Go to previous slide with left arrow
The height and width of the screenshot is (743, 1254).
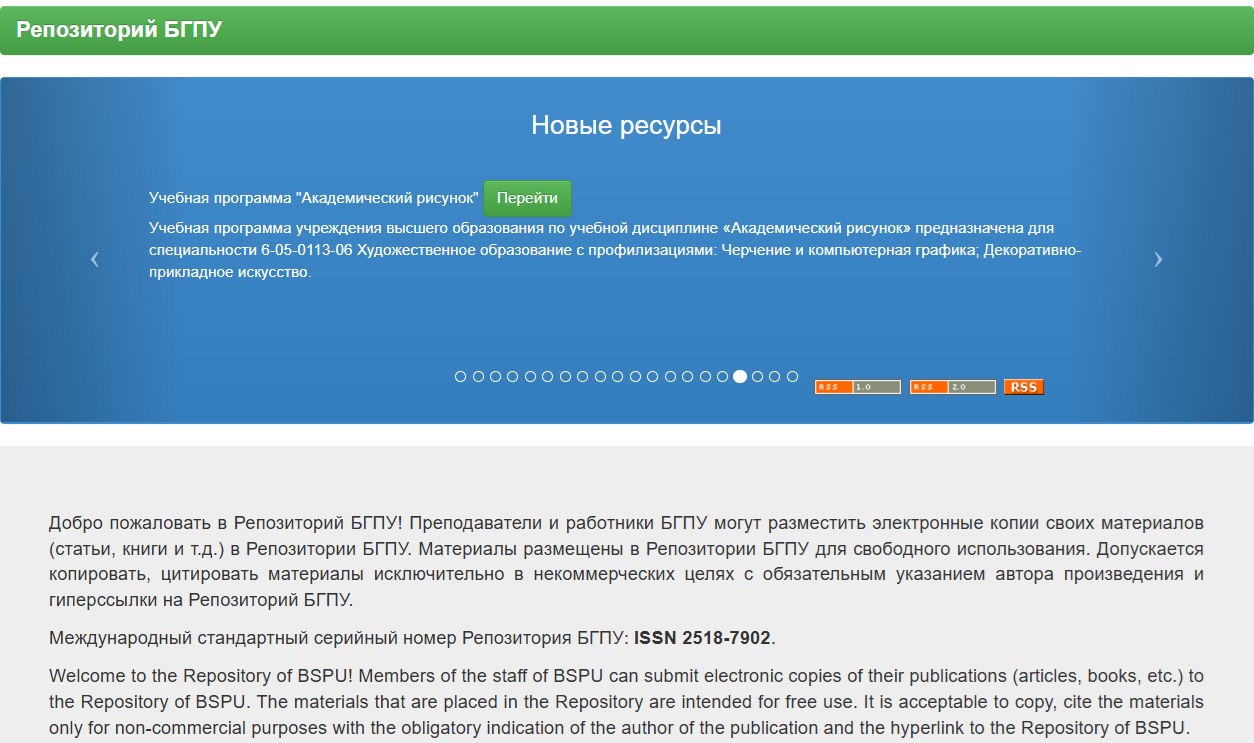95,259
